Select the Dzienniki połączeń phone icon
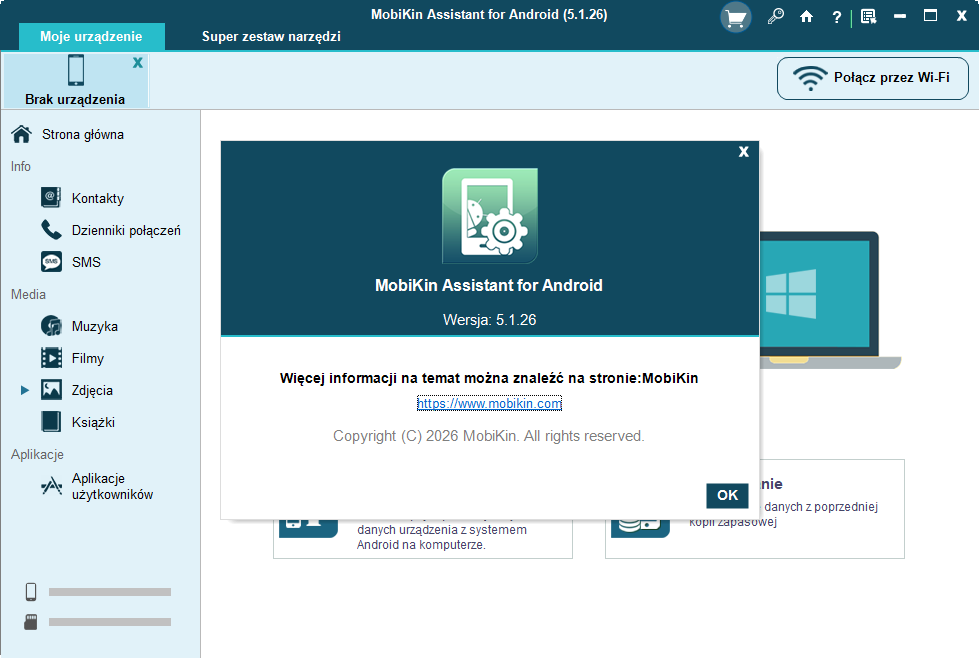 (x=51, y=230)
